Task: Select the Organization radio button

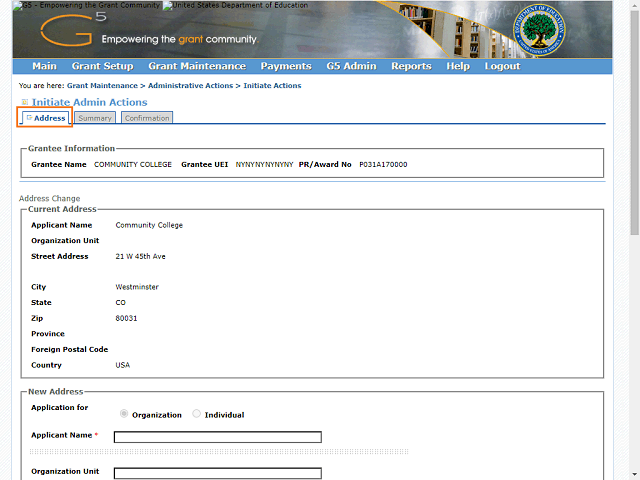Action: pyautogui.click(x=124, y=414)
